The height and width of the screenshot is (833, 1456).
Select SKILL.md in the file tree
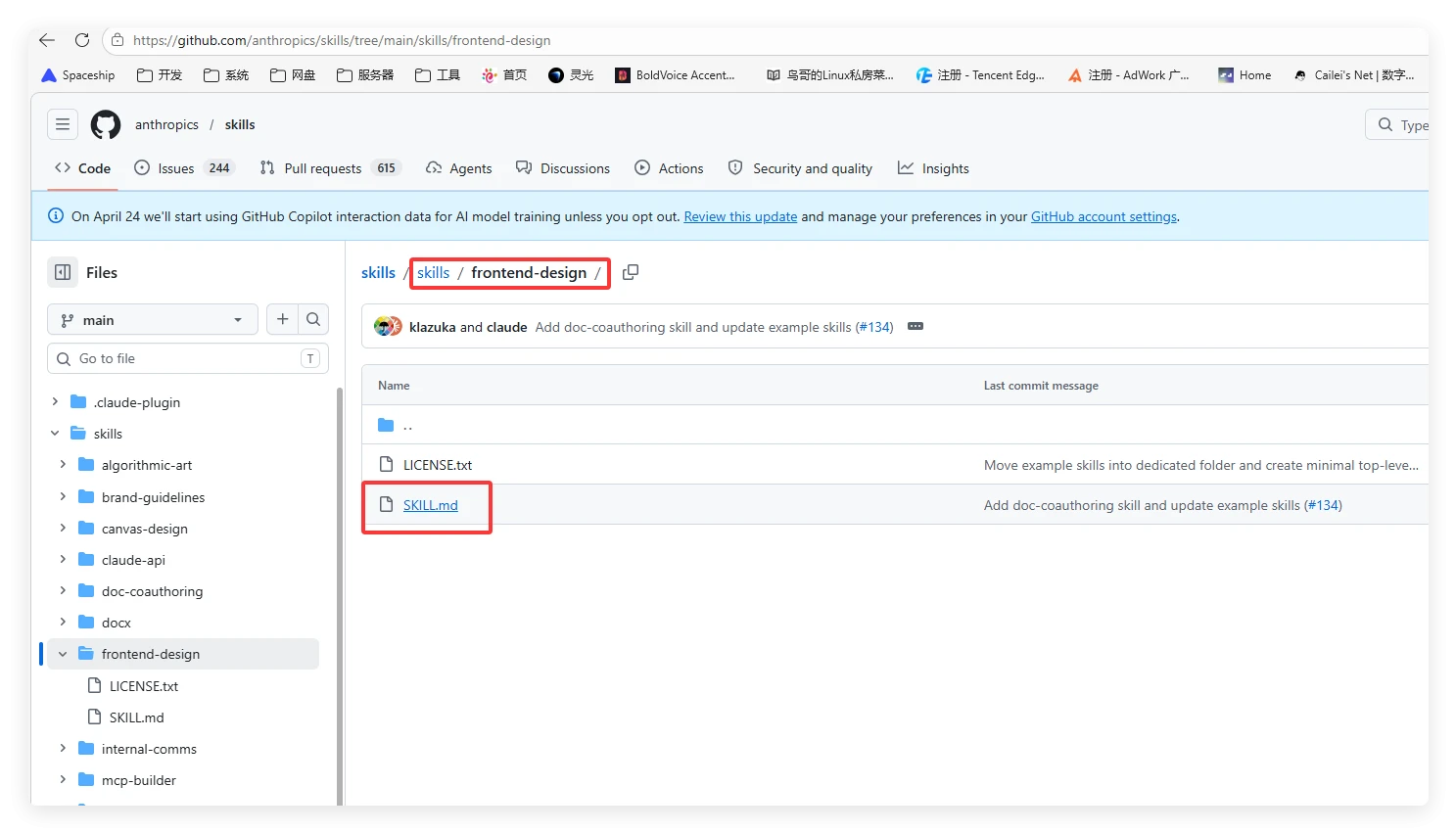[x=136, y=717]
